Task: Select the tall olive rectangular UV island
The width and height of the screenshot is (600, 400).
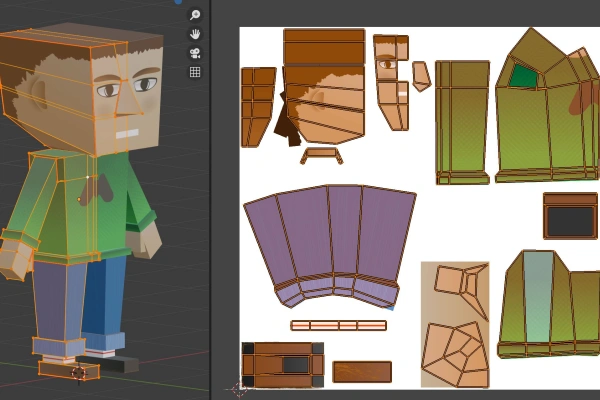Action: point(463,122)
